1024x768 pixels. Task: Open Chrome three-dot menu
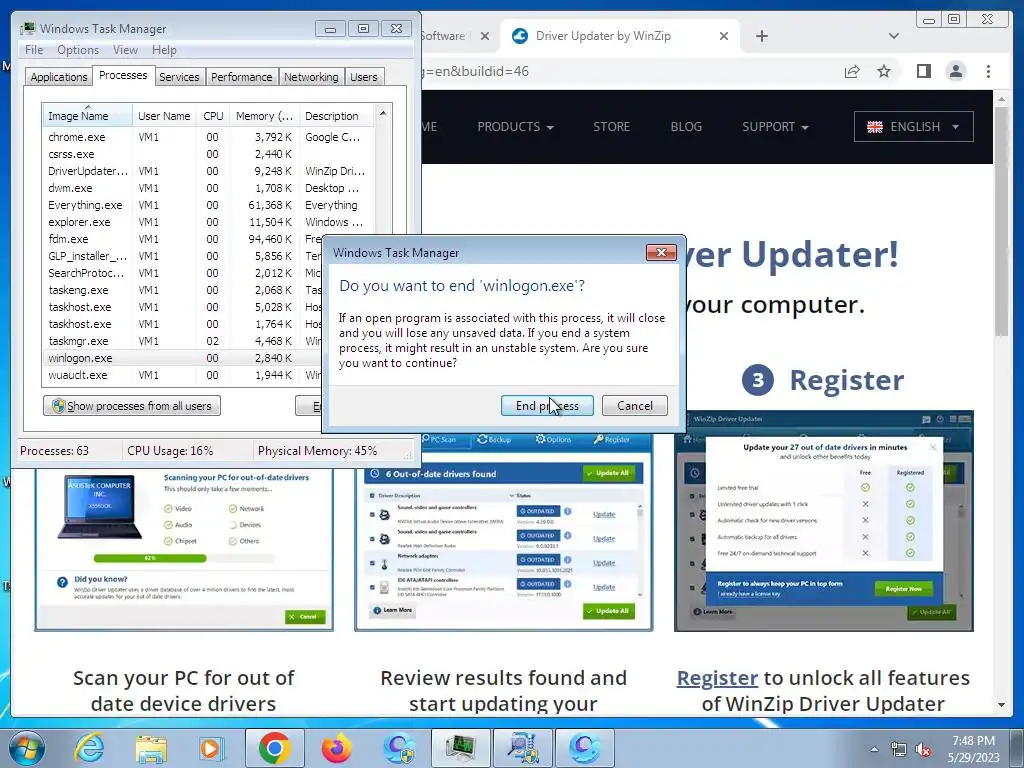point(988,71)
